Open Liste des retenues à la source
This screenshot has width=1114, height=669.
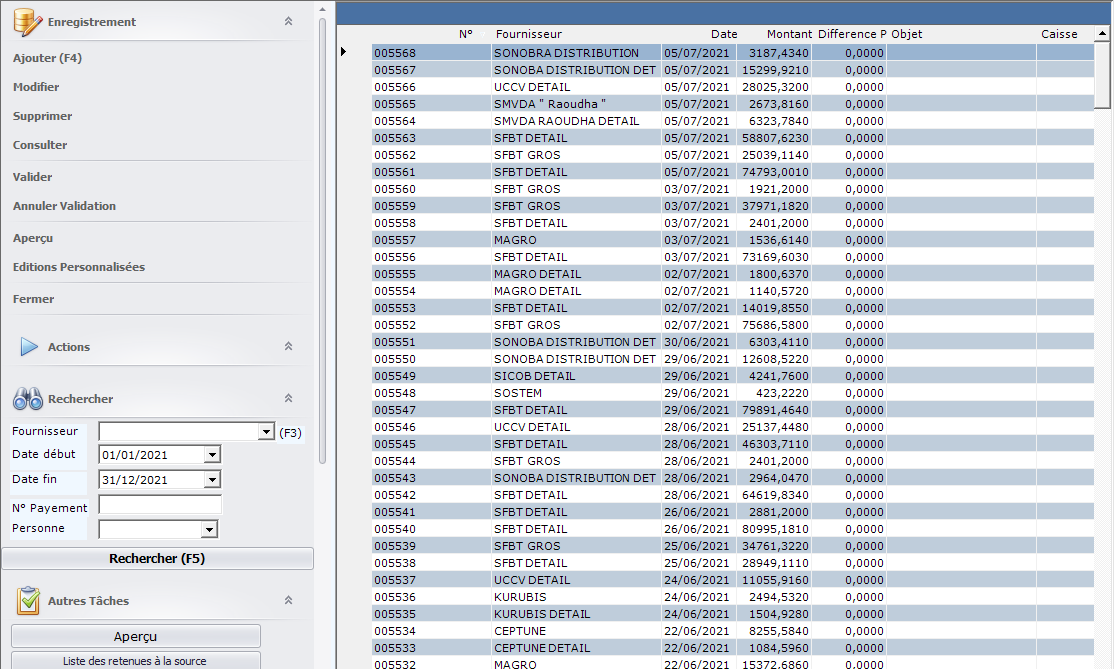click(136, 660)
